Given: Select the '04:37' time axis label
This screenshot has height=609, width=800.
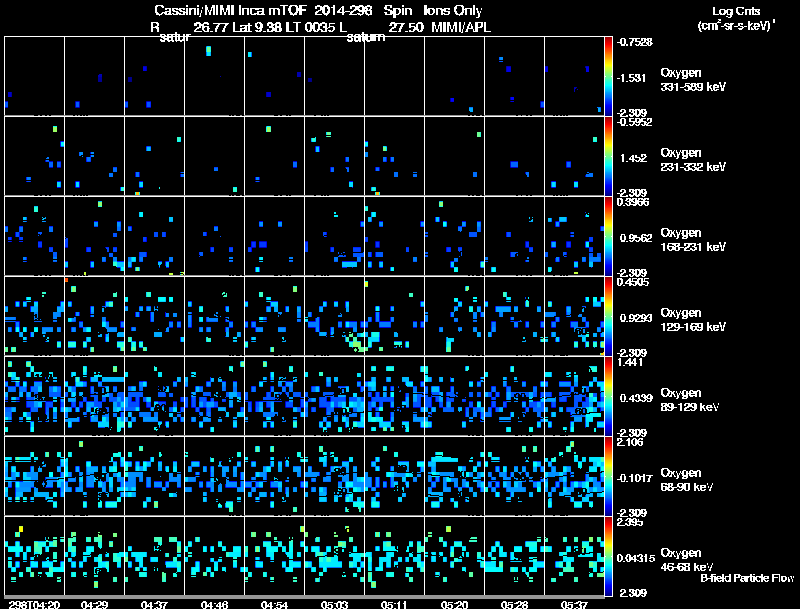Looking at the screenshot, I should (154, 605).
